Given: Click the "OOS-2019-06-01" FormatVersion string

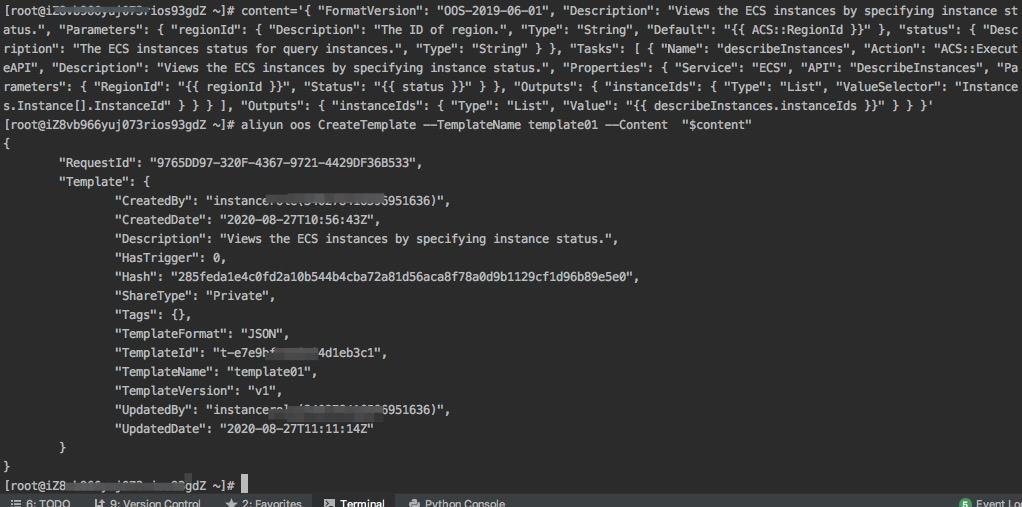Looking at the screenshot, I should click(492, 11).
